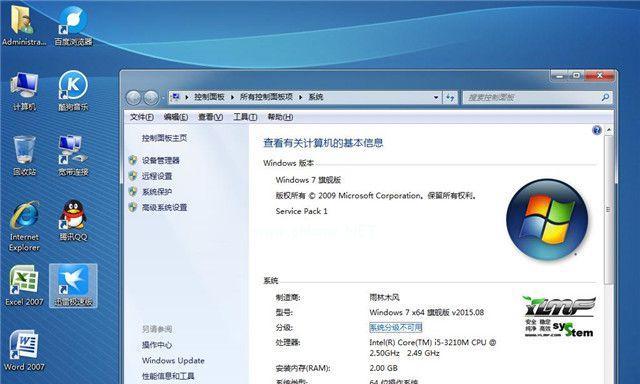Open the 工具(T) menu
The image size is (640, 384).
coord(245,117)
